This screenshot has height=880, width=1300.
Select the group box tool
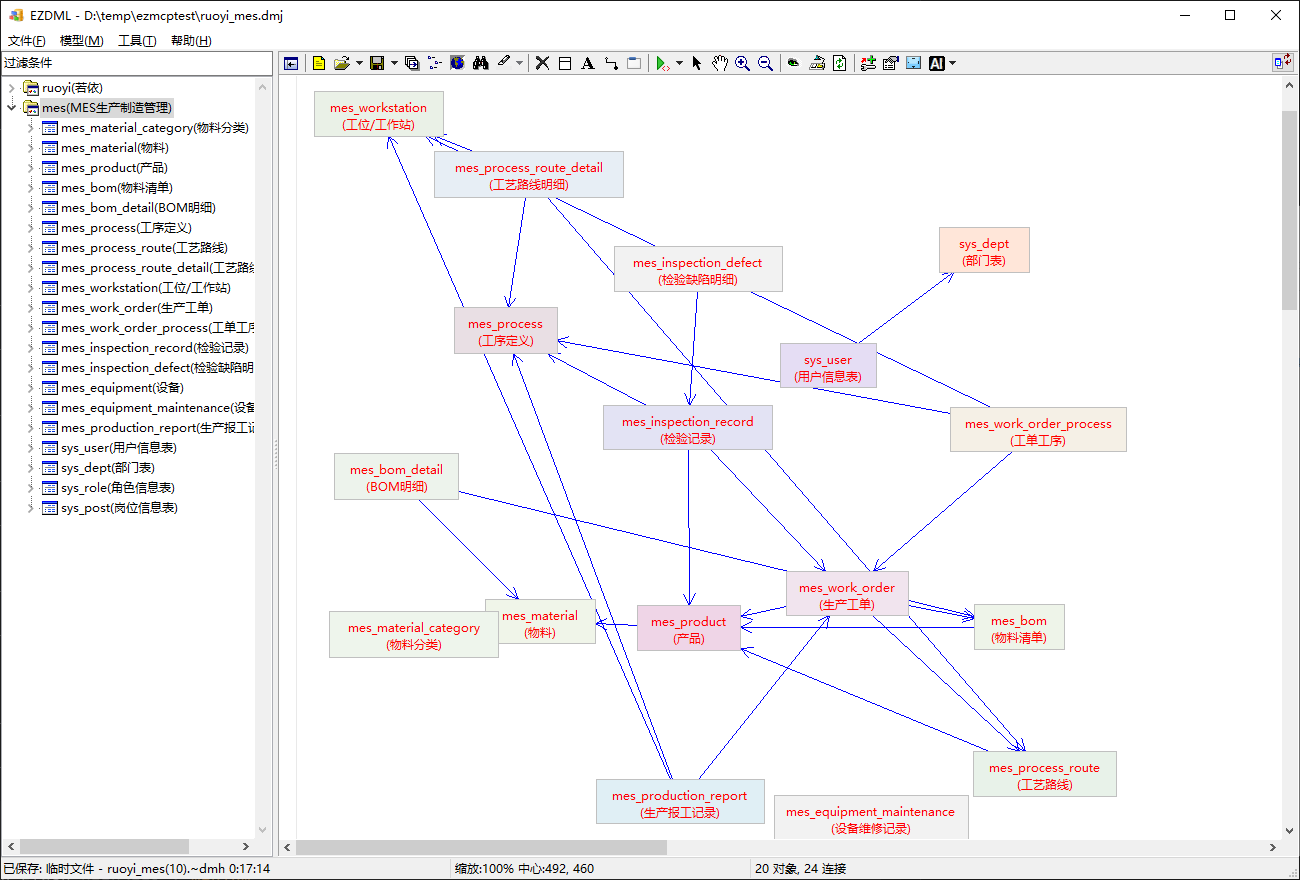pos(634,63)
